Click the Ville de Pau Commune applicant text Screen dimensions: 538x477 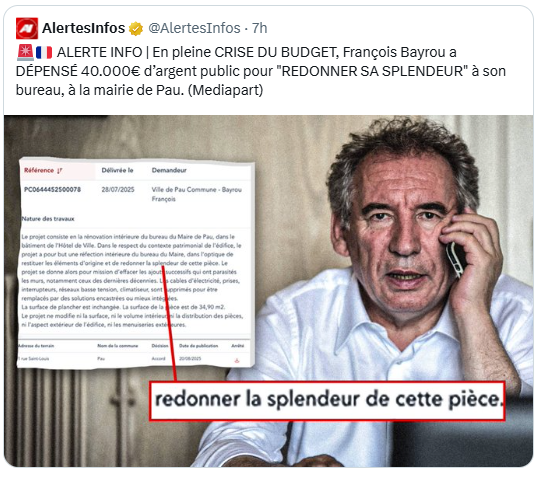coord(197,194)
